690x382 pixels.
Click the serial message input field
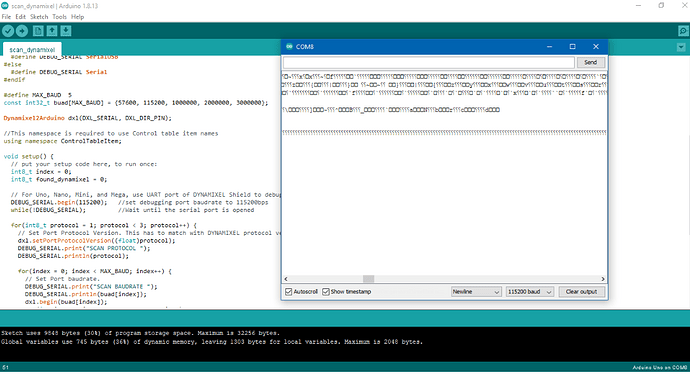pyautogui.click(x=429, y=62)
